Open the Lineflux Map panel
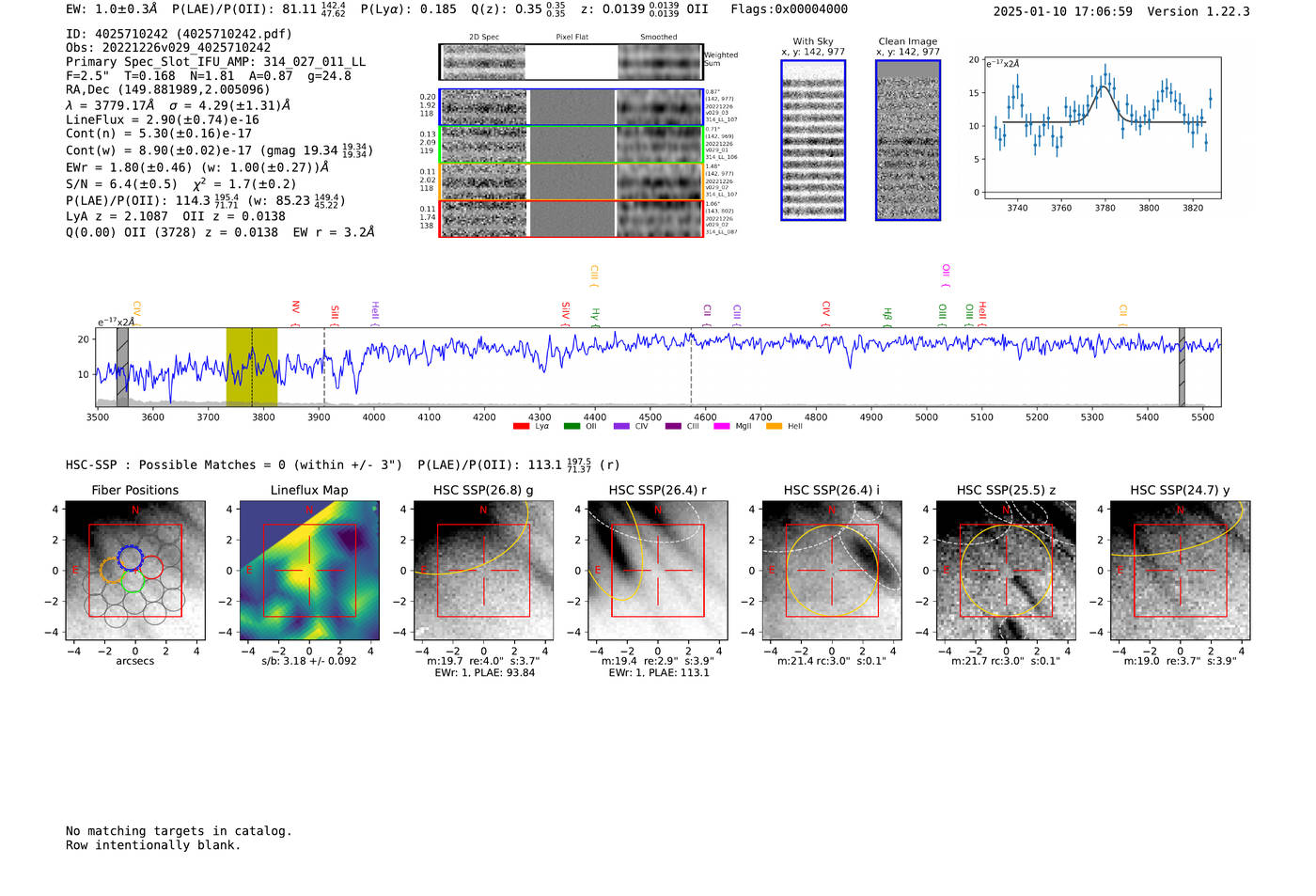This screenshot has height=896, width=1316. click(x=309, y=571)
